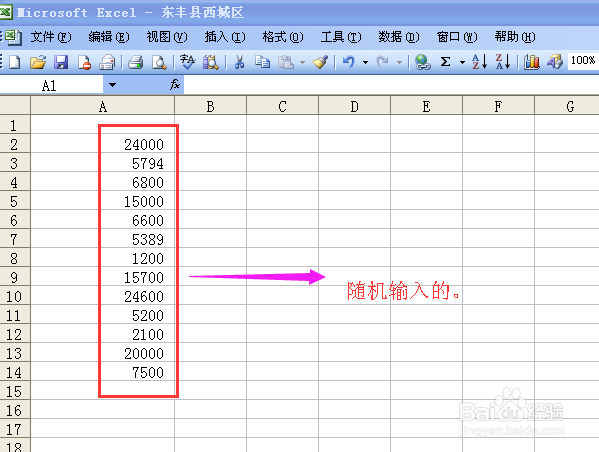Select column F header
599x452 pixels.
(x=498, y=105)
